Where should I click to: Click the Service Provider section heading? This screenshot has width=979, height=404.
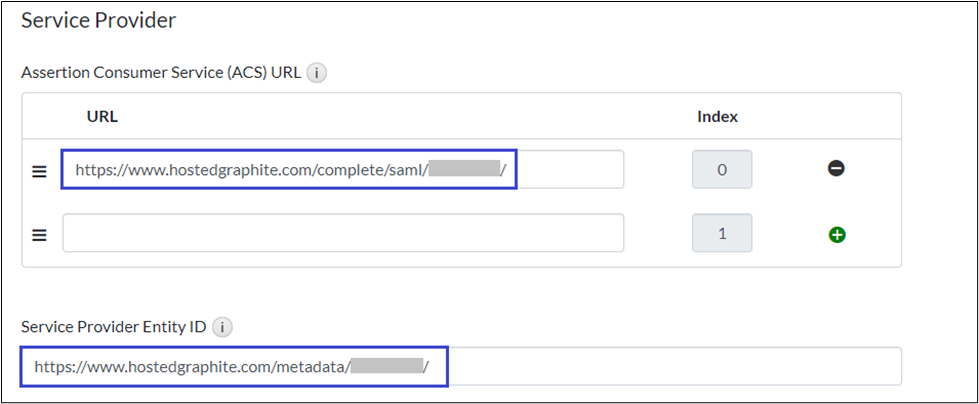click(x=98, y=19)
